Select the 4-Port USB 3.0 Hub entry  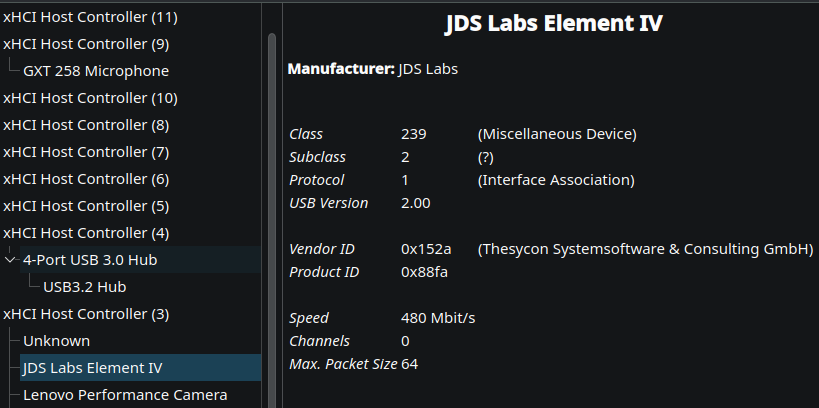tap(141, 260)
